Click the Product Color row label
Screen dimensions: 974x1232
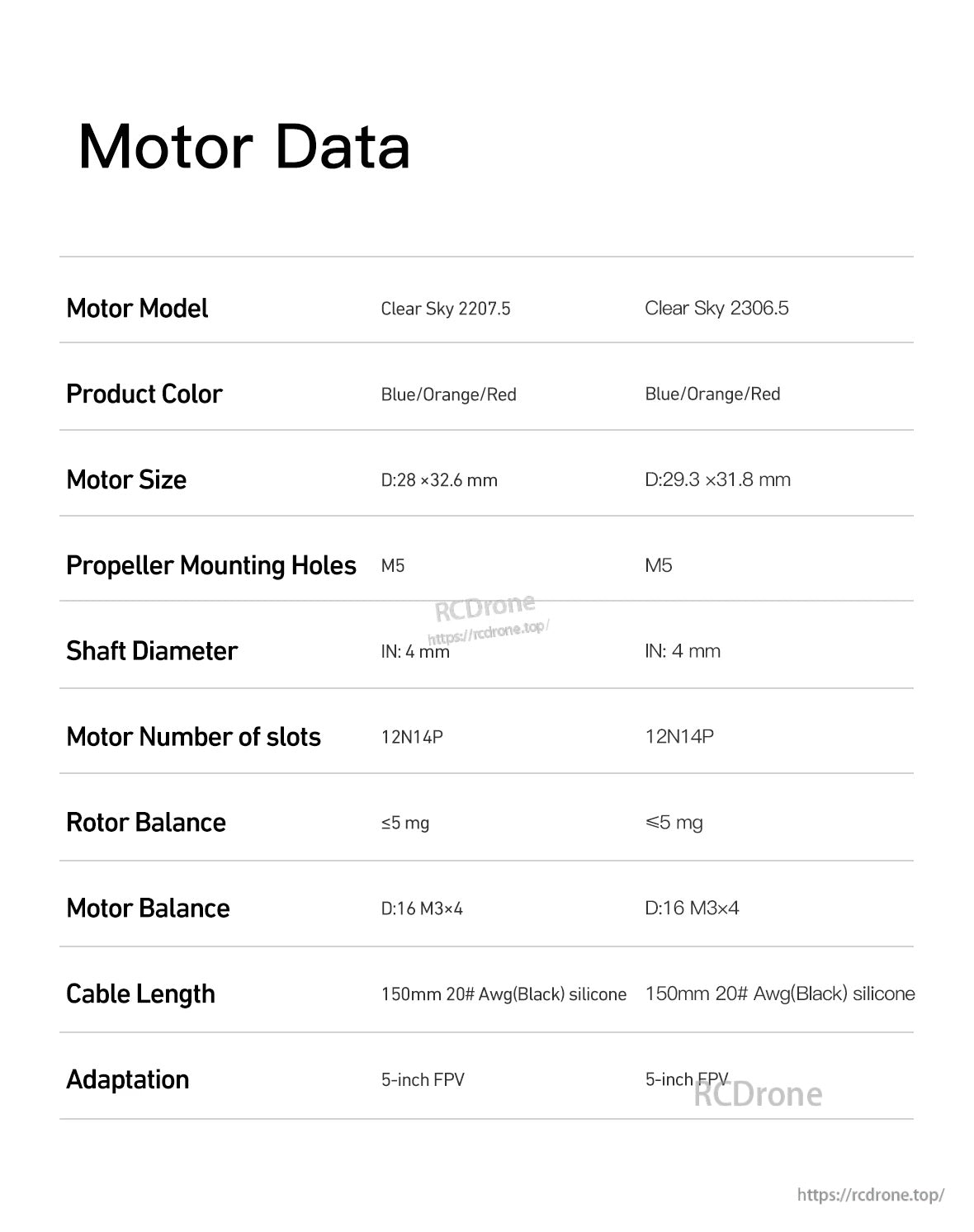(144, 394)
